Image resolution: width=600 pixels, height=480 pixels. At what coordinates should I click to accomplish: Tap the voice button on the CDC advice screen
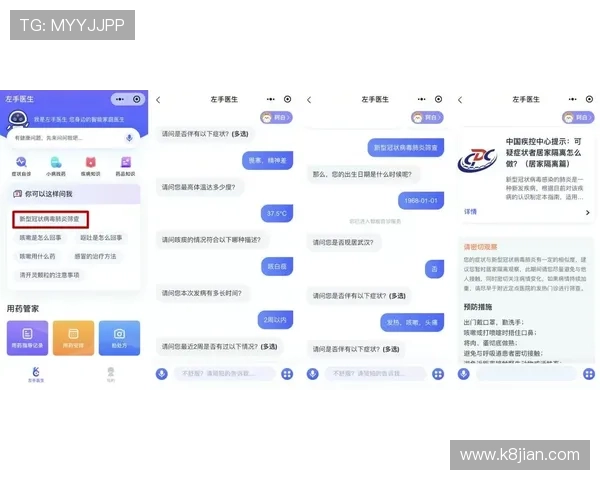pos(463,374)
